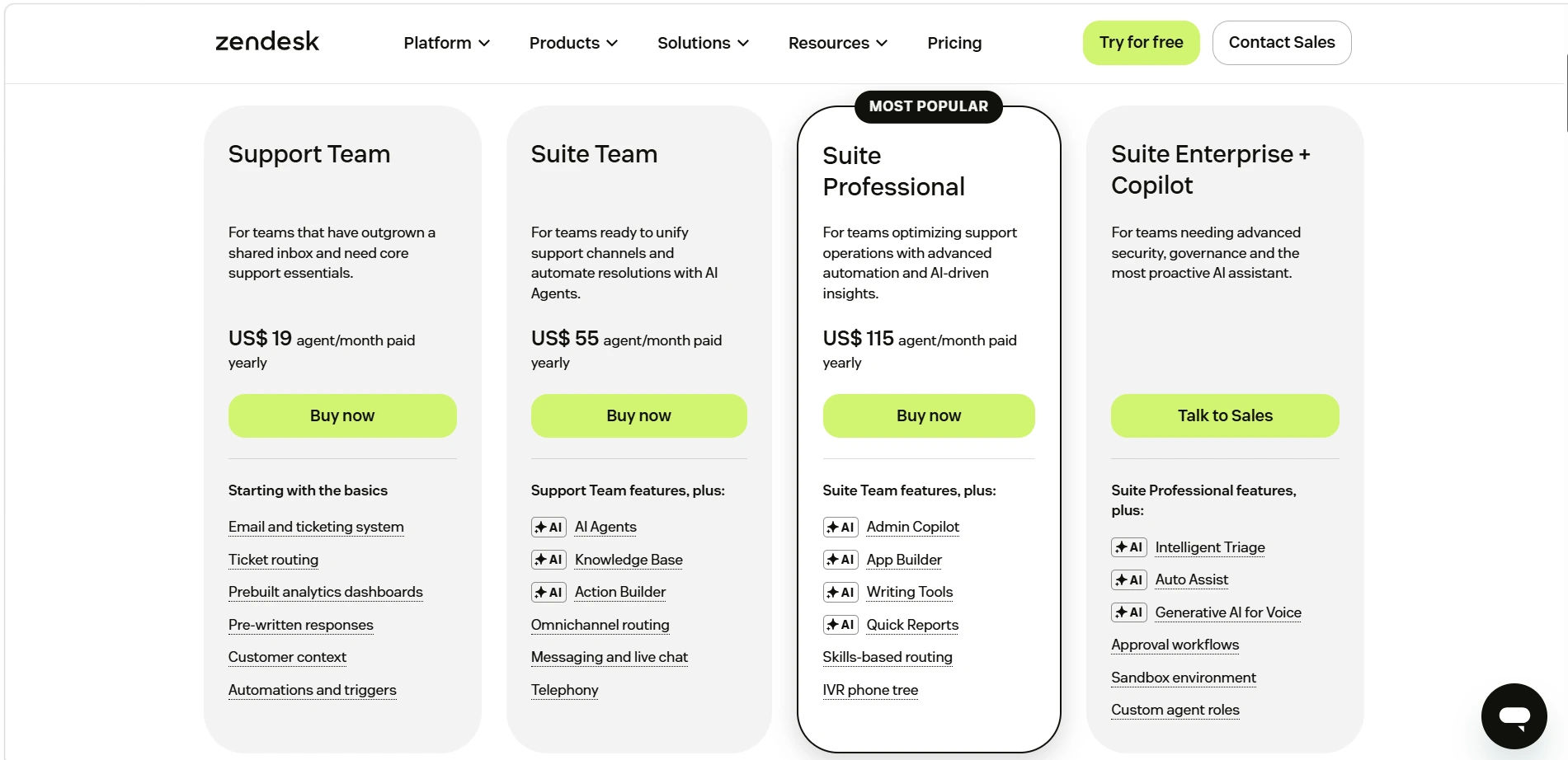Click the Suite Professional plan title
This screenshot has width=1568, height=760.
coord(893,171)
